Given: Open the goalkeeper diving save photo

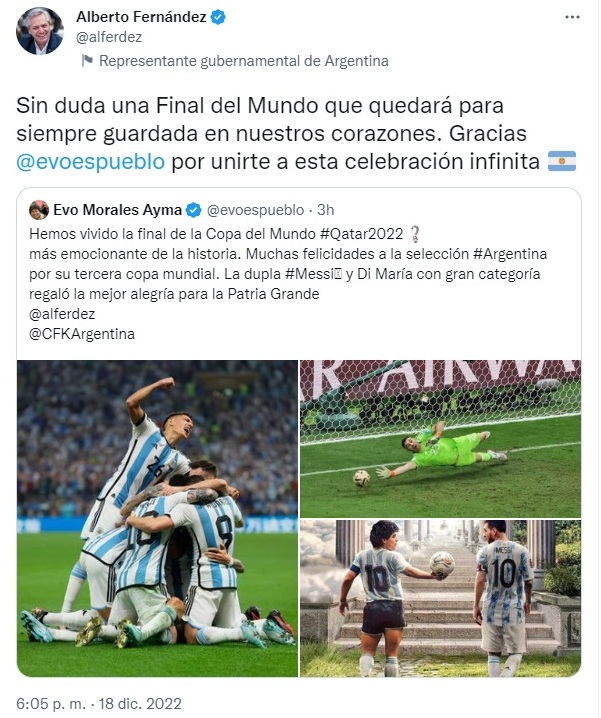Looking at the screenshot, I should [x=440, y=439].
